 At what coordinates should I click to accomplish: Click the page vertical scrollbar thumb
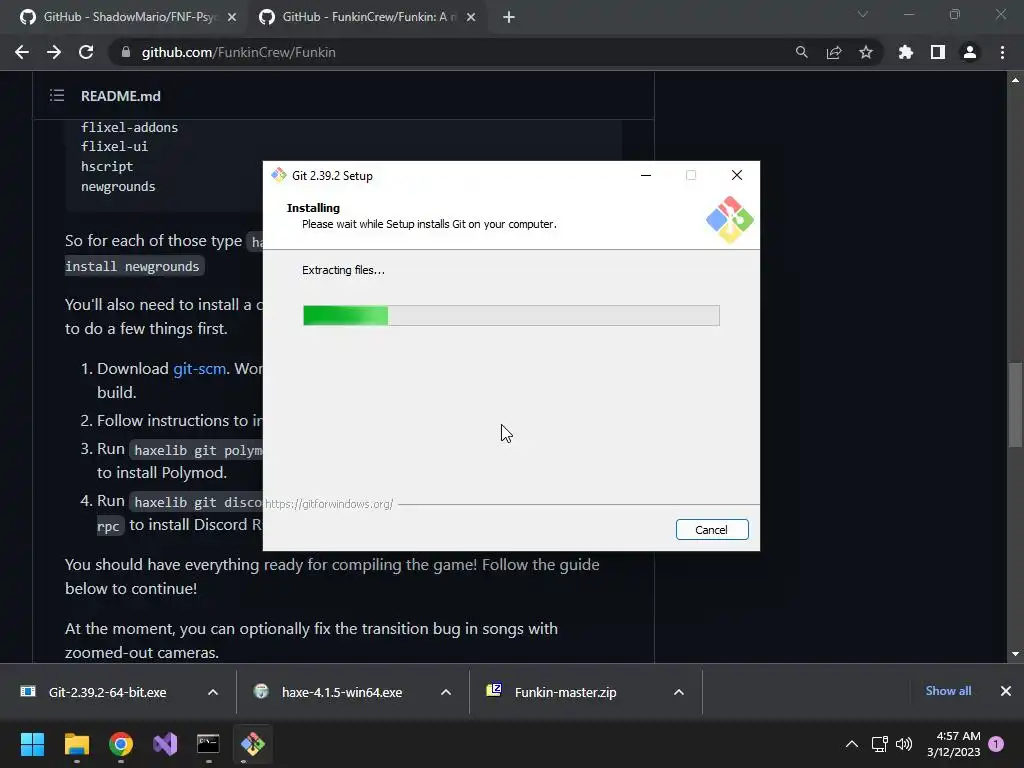1015,404
